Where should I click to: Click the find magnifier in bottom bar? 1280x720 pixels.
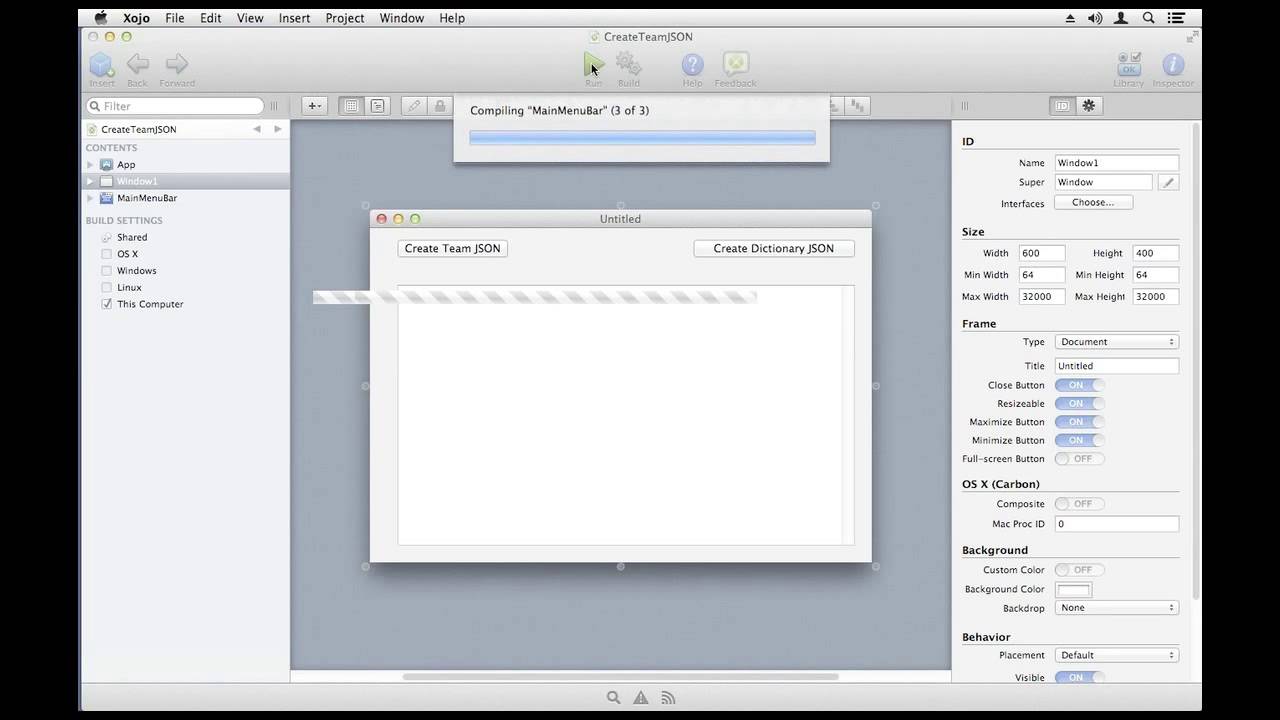[x=613, y=698]
